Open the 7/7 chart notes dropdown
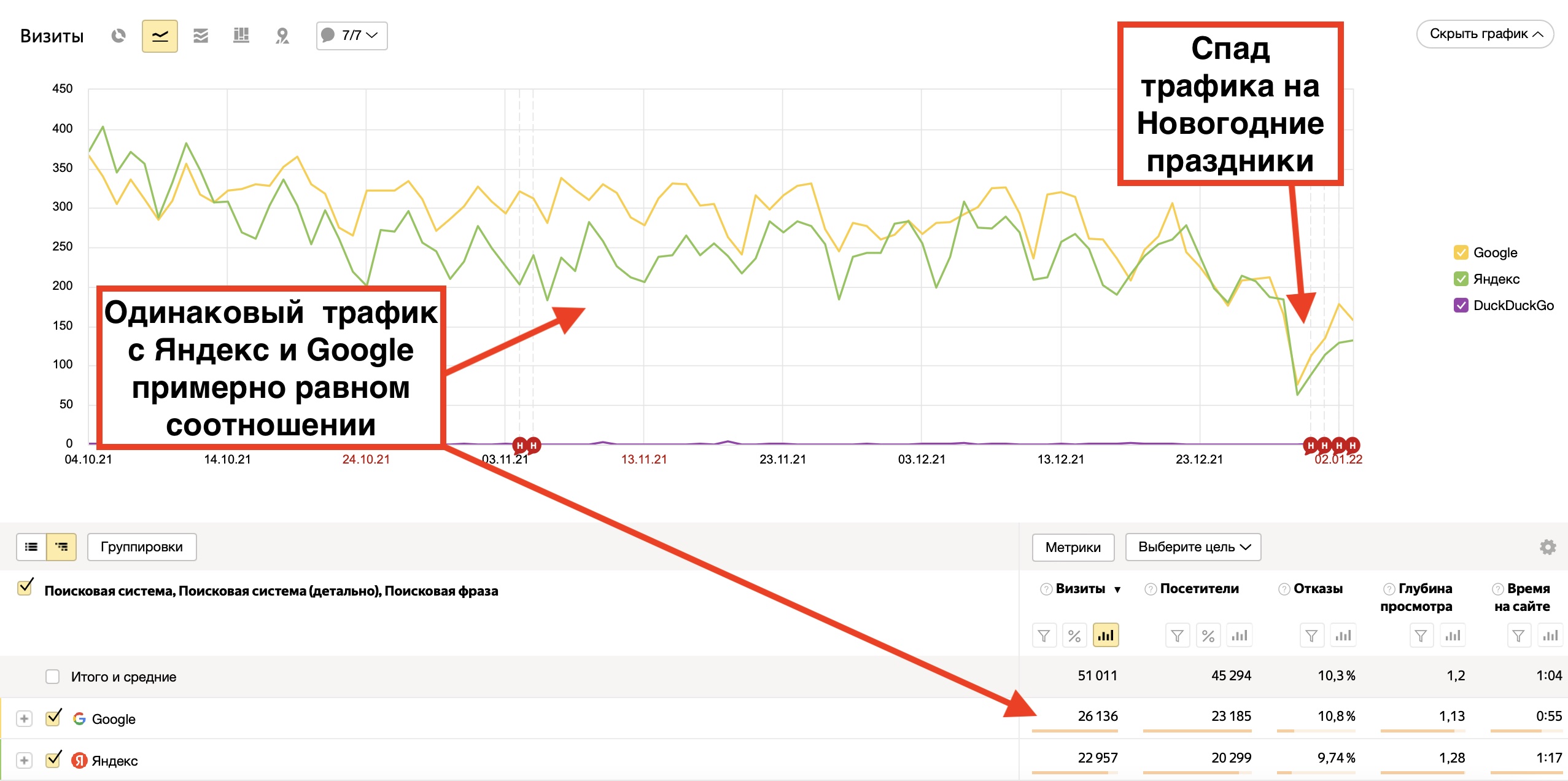Image resolution: width=1568 pixels, height=781 pixels. click(352, 36)
